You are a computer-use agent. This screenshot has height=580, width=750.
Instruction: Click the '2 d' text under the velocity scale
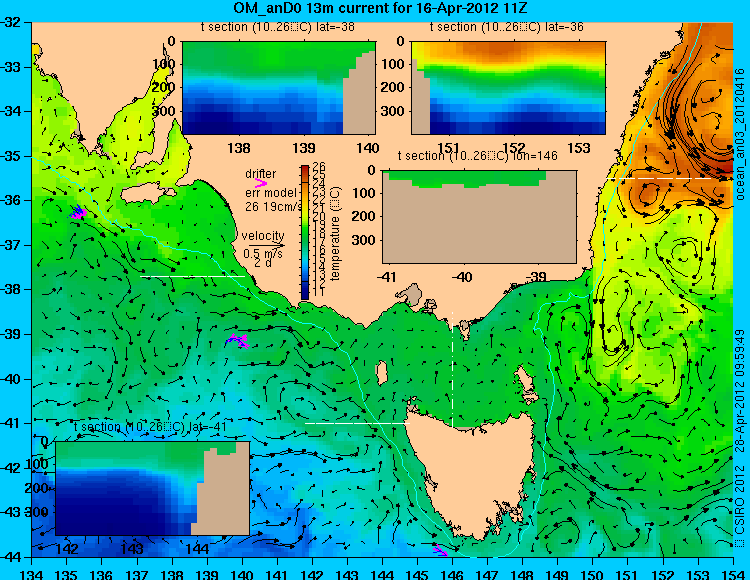[262, 263]
